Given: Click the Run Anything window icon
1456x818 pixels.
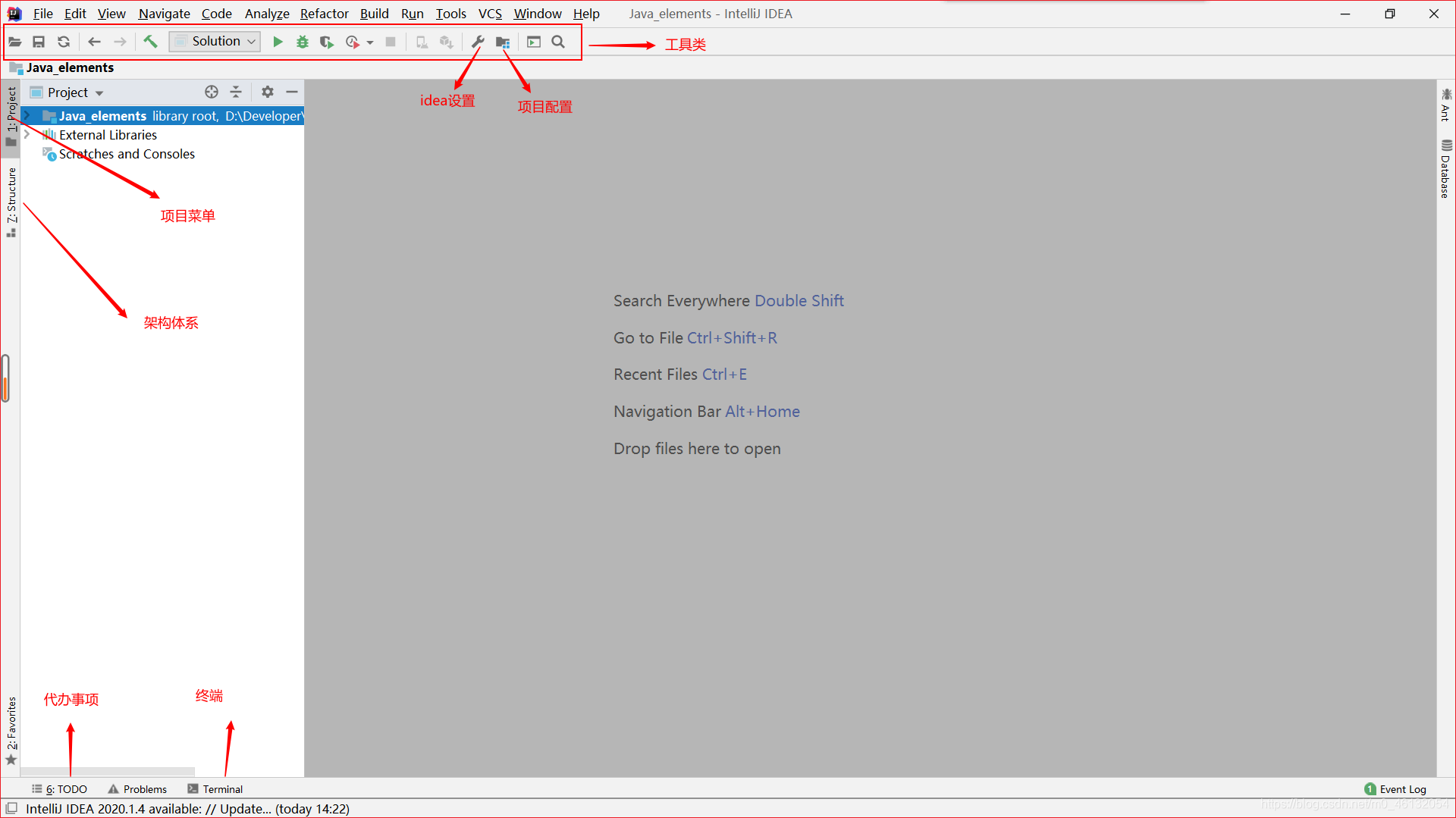Looking at the screenshot, I should tap(534, 42).
